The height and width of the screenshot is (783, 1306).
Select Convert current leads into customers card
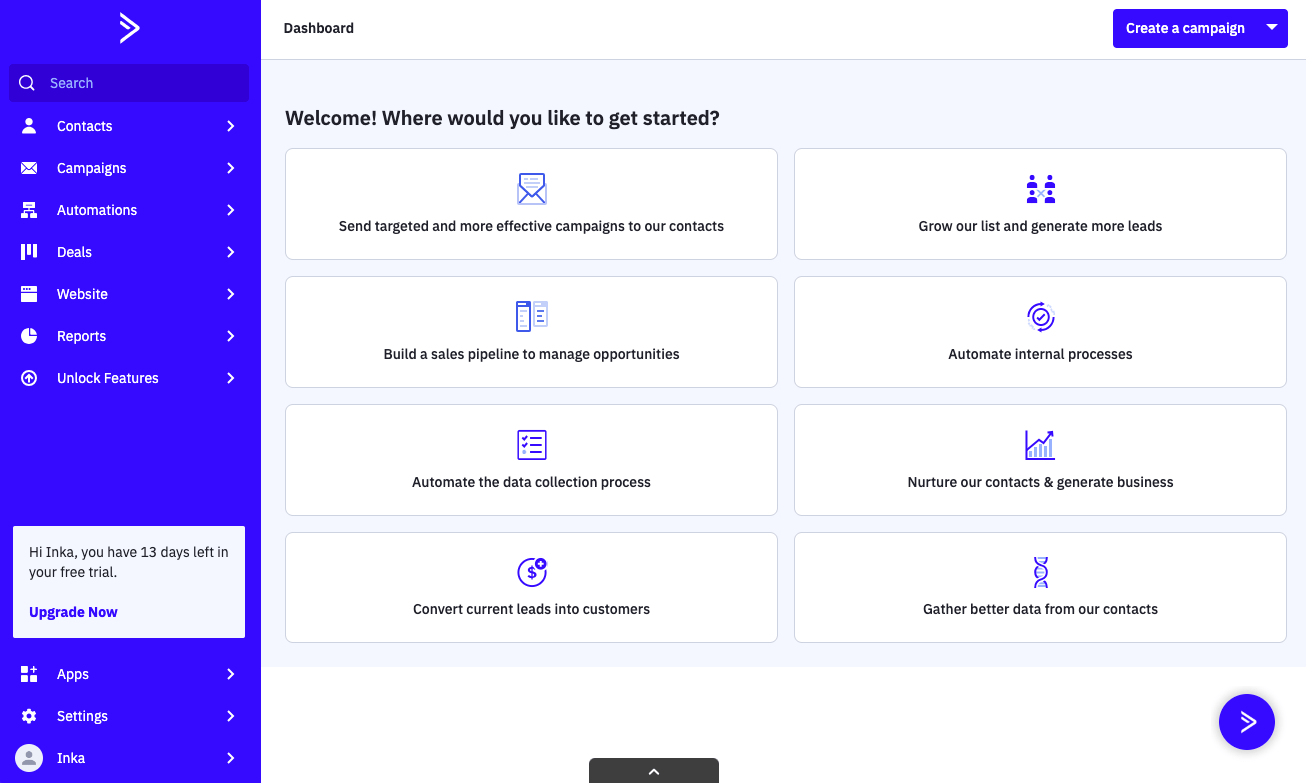point(531,587)
